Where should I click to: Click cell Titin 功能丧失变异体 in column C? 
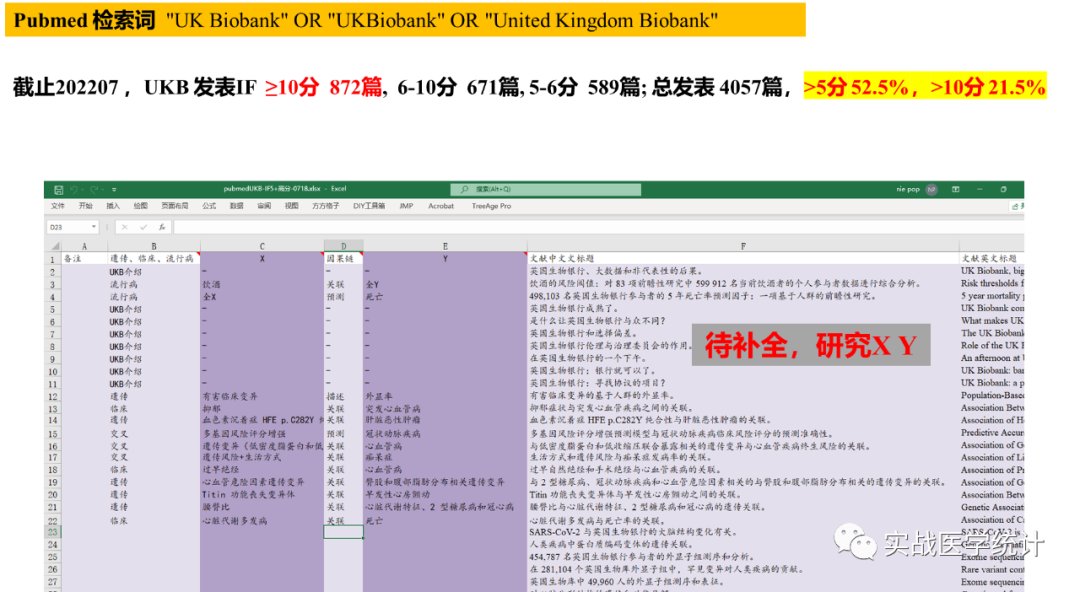pos(262,495)
